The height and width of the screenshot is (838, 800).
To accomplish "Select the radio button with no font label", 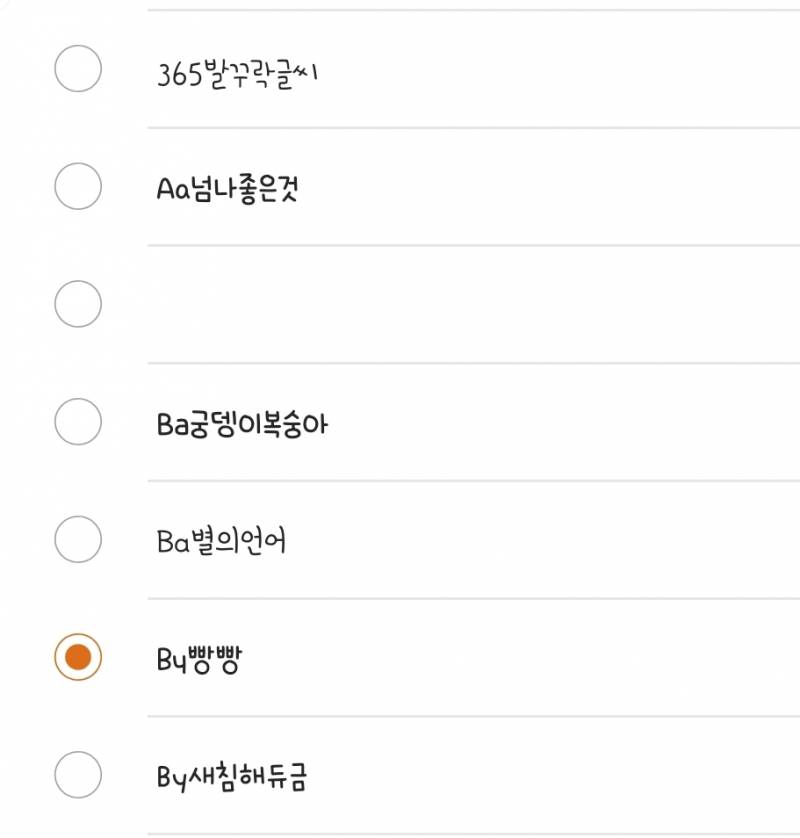I will (x=77, y=304).
